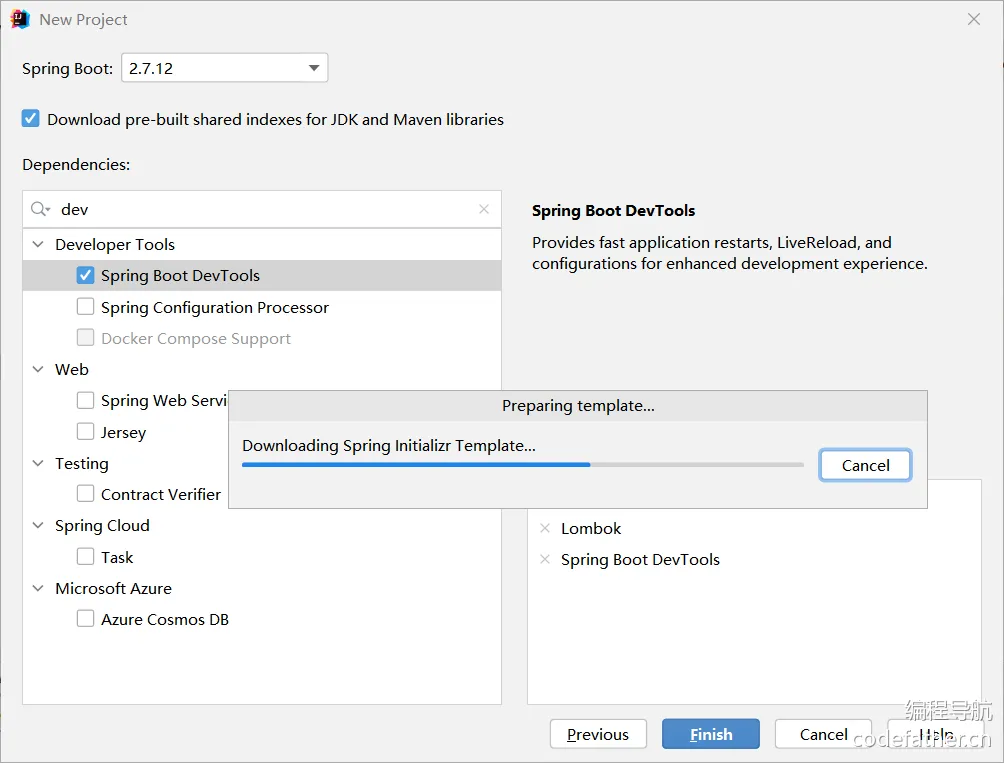The width and height of the screenshot is (1004, 763).
Task: Collapse the Web category
Action: (x=38, y=369)
